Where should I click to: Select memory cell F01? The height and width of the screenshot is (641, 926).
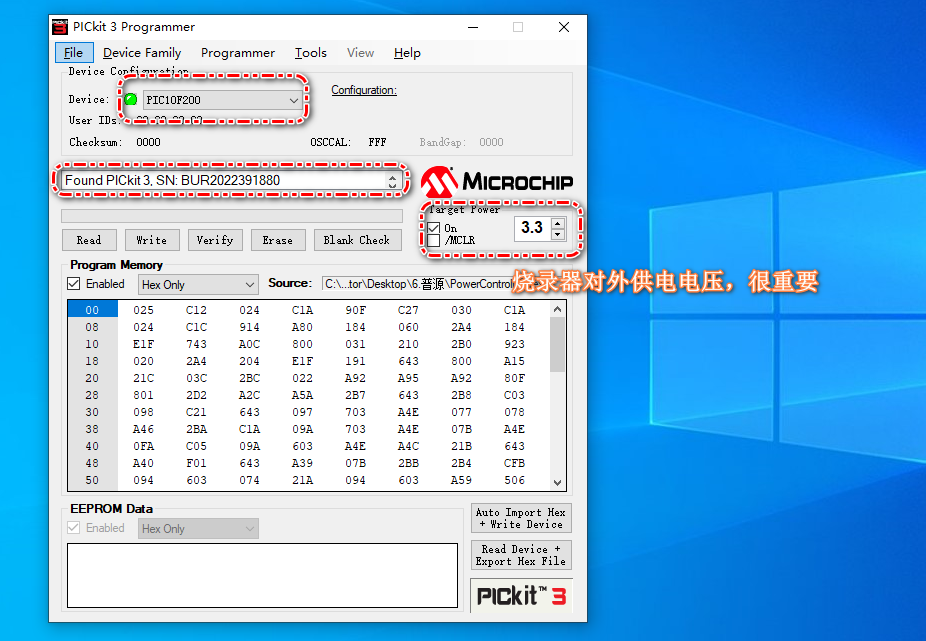click(196, 463)
